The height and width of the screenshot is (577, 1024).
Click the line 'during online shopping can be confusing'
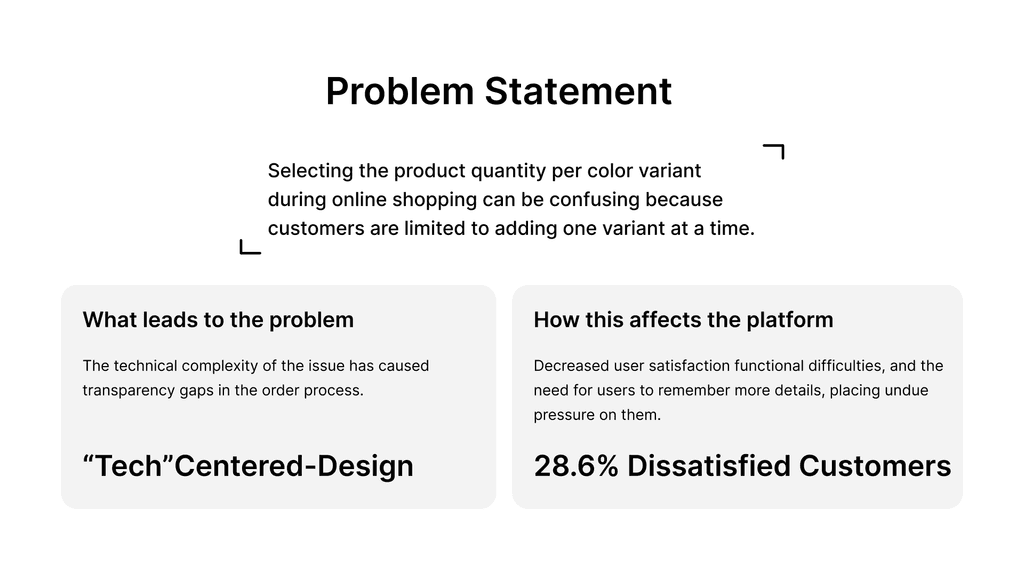[x=495, y=199]
